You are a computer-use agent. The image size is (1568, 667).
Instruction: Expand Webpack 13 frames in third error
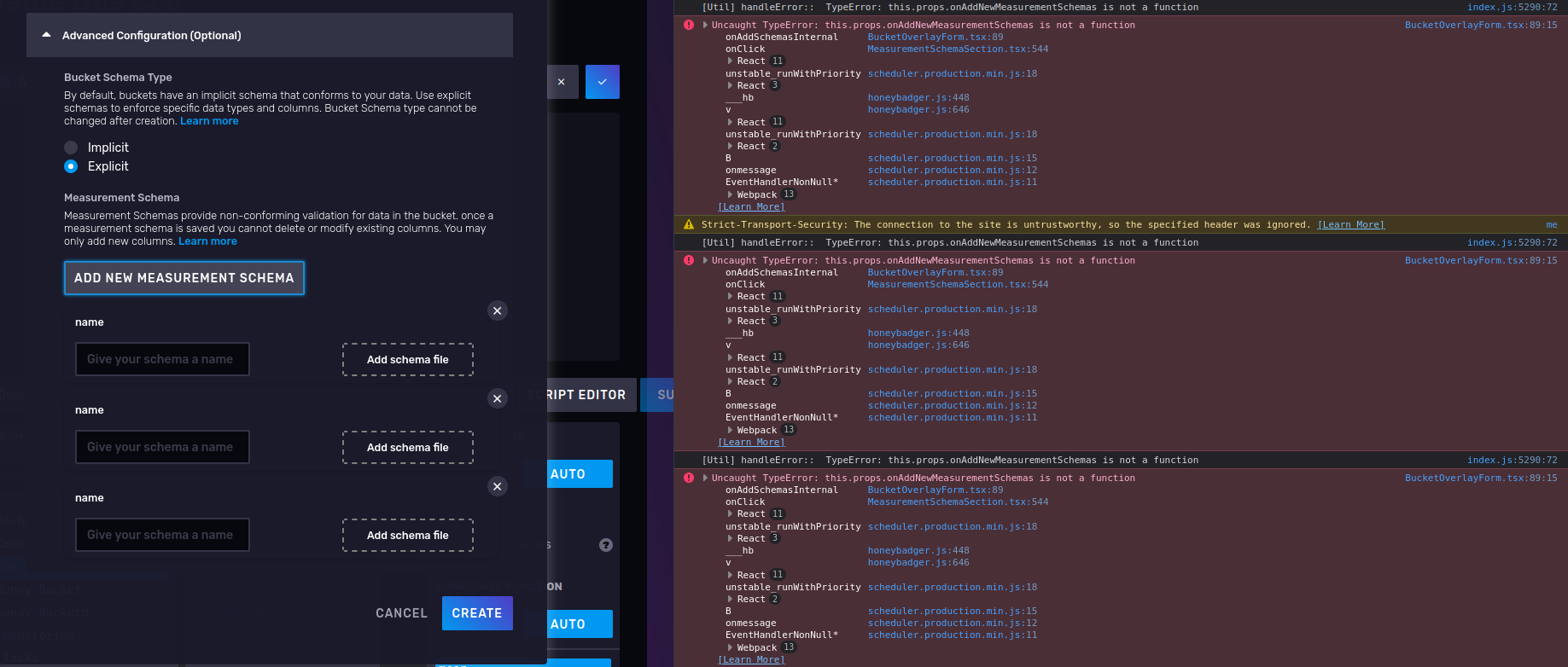tap(730, 647)
